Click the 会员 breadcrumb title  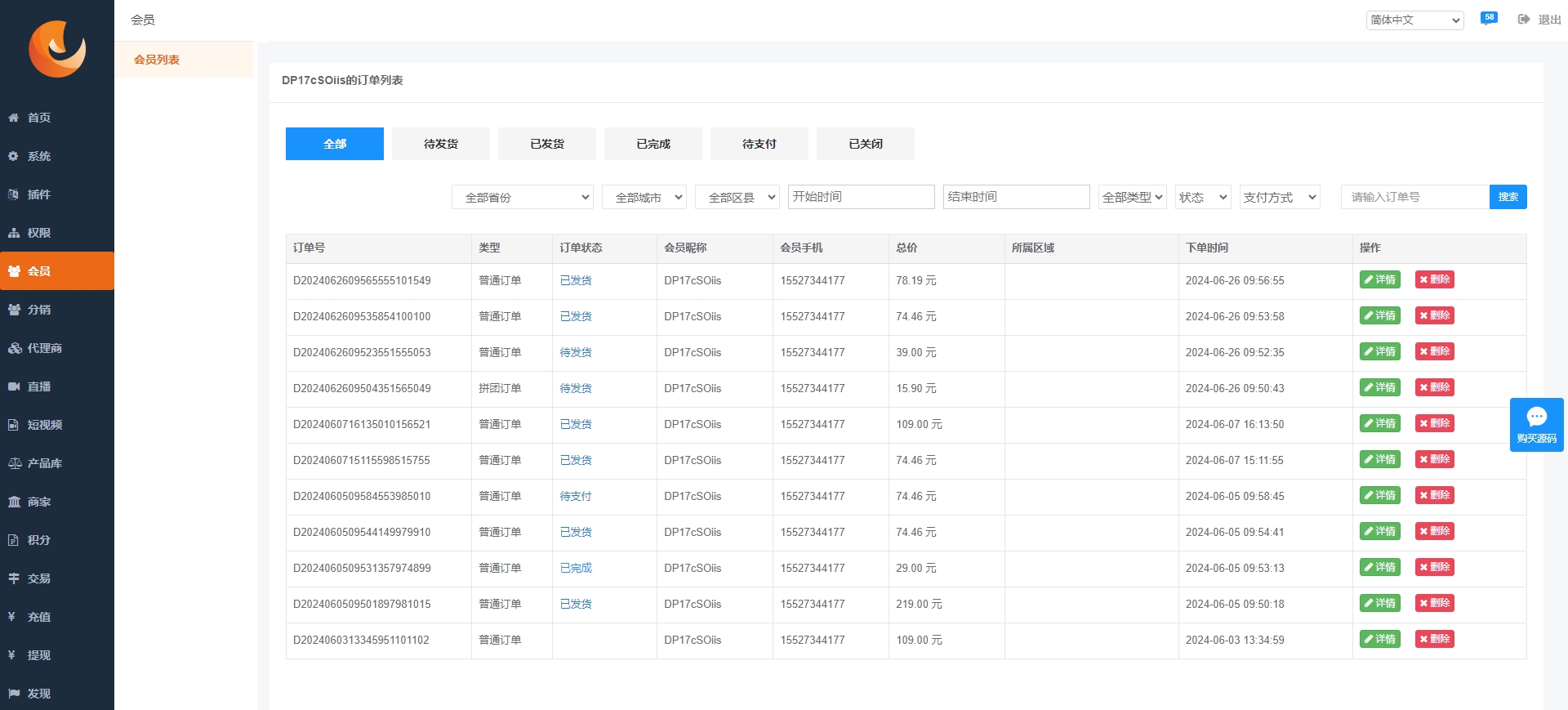(x=143, y=20)
